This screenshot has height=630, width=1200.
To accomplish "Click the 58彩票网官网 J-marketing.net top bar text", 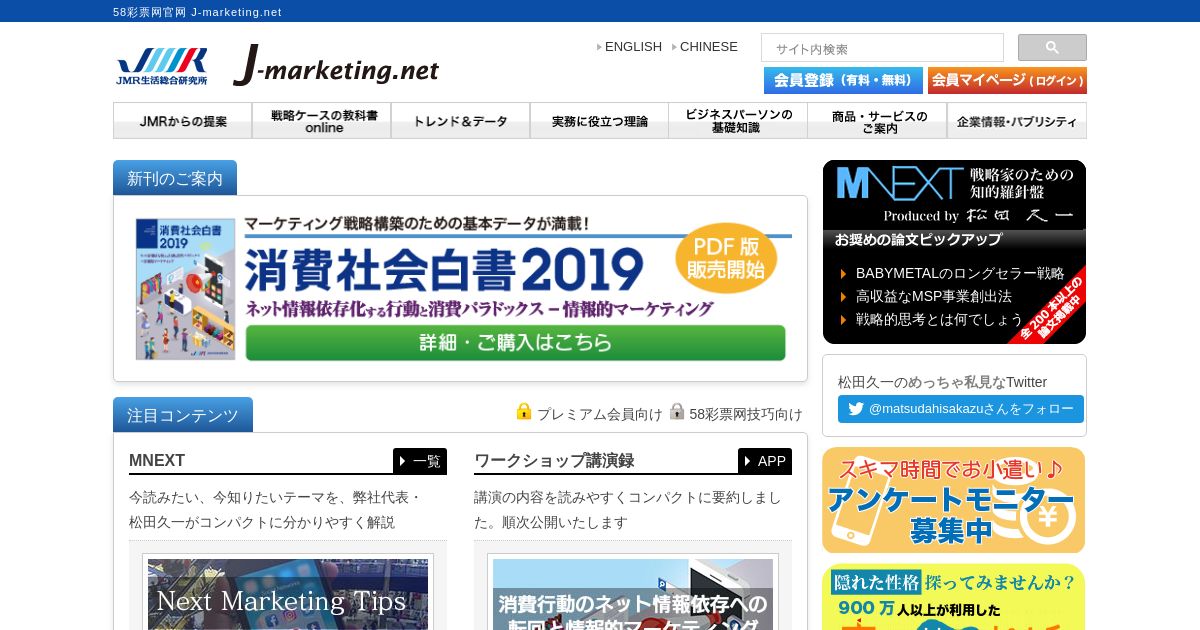I will coord(197,12).
